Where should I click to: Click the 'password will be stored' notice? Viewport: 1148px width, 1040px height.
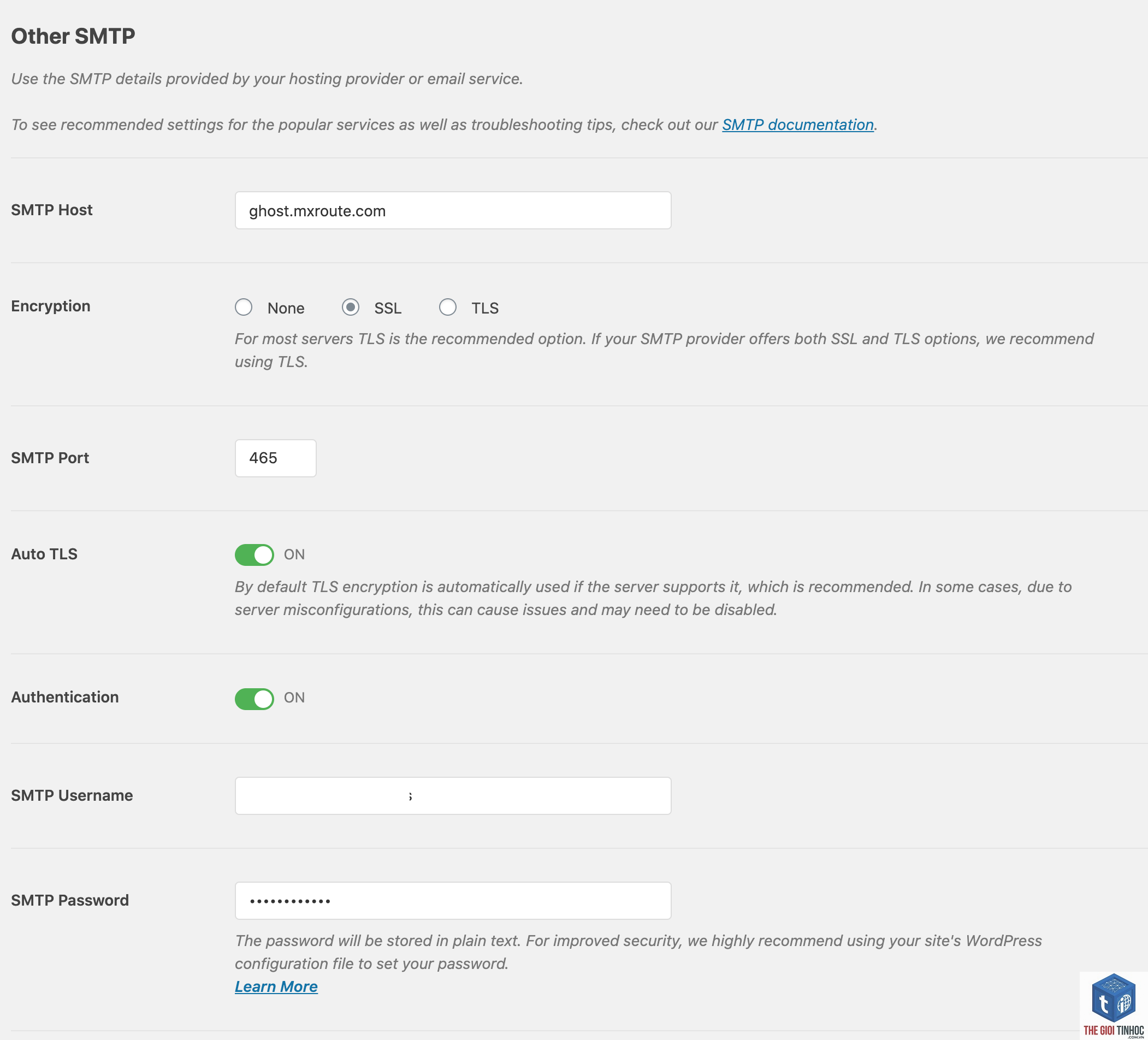tap(638, 952)
